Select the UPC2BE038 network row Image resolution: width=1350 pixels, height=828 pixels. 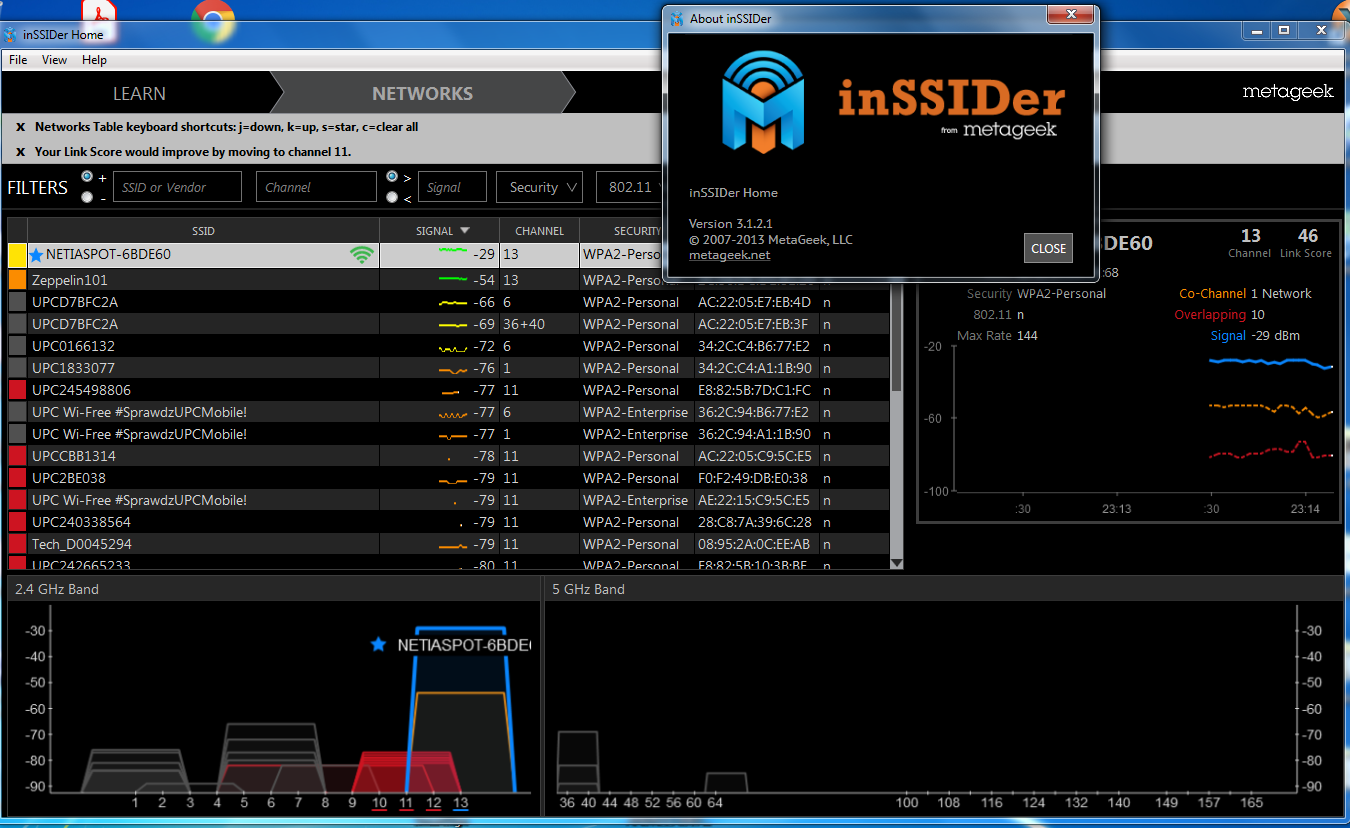(x=448, y=478)
